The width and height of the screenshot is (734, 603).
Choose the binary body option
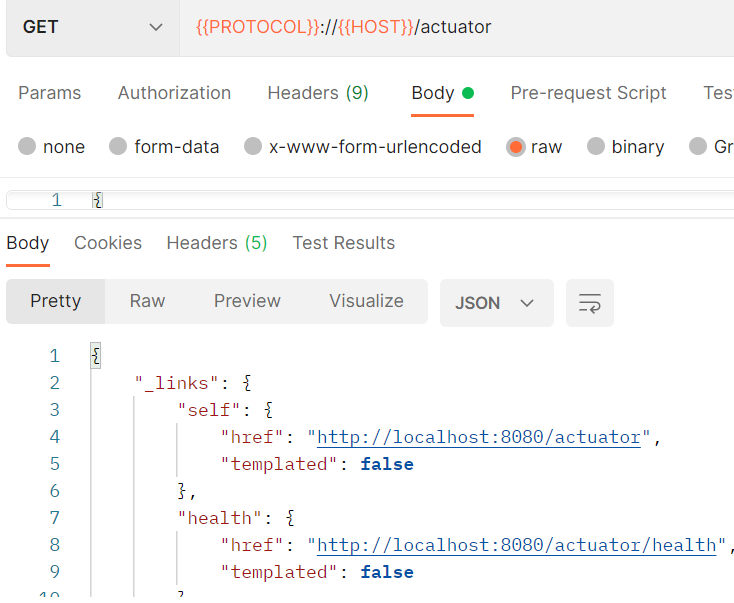tap(625, 147)
